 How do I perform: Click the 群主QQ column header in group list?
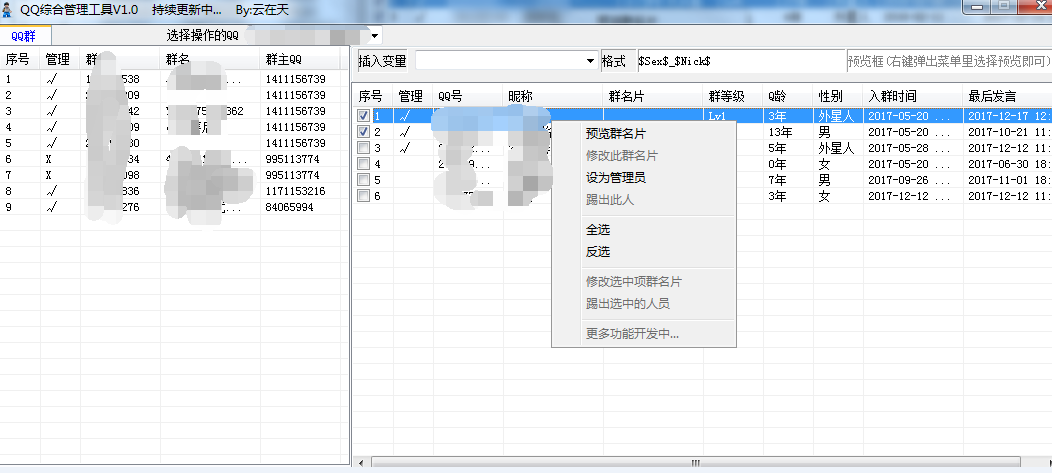tap(301, 60)
